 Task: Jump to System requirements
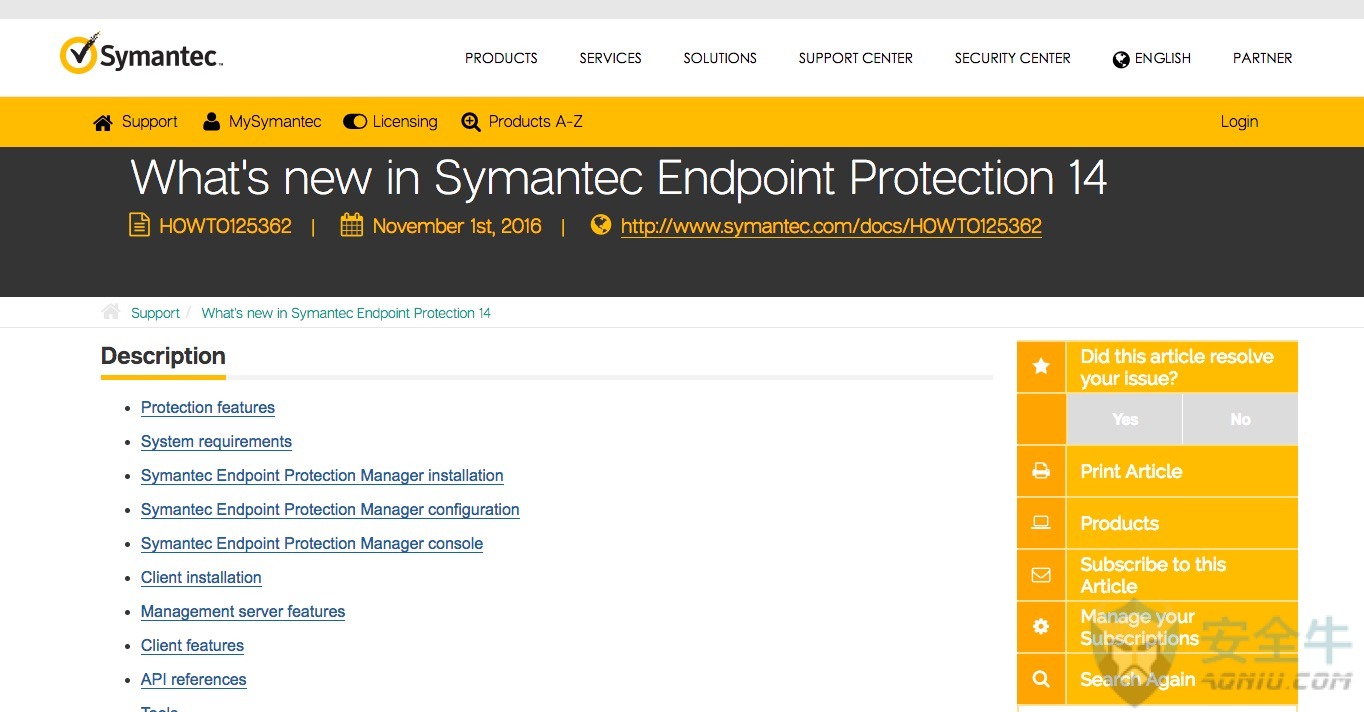[x=216, y=442]
